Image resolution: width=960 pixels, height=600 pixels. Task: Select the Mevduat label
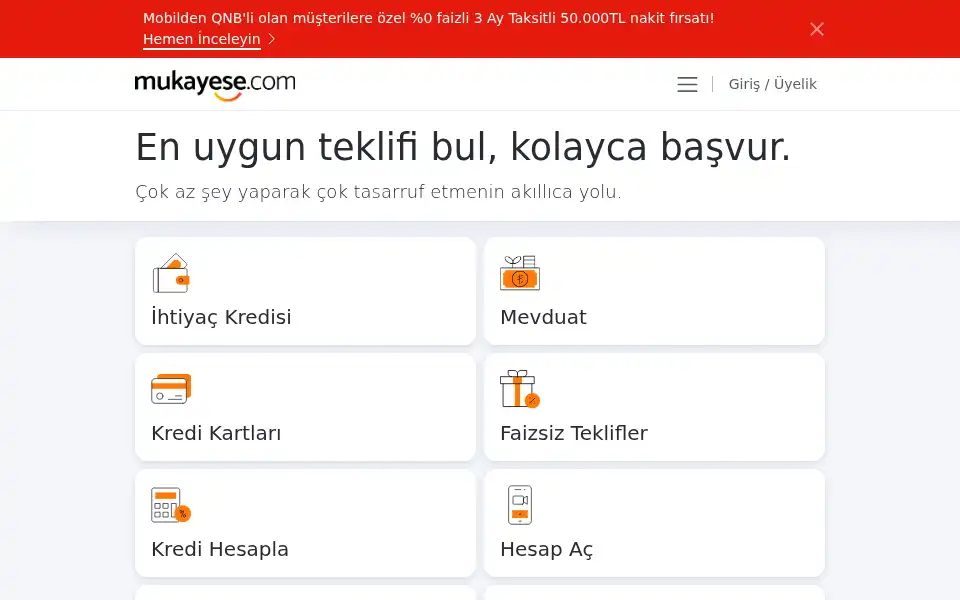click(543, 317)
